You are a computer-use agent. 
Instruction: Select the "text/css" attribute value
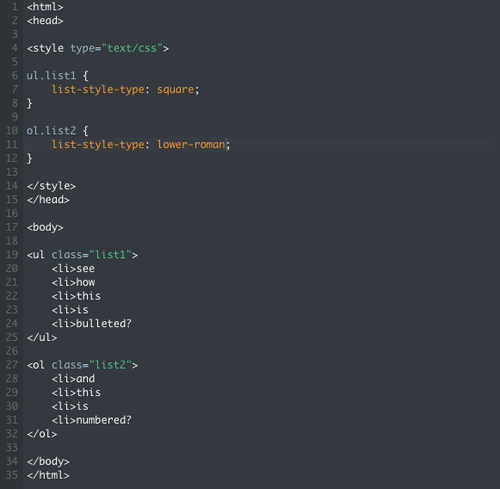point(132,48)
